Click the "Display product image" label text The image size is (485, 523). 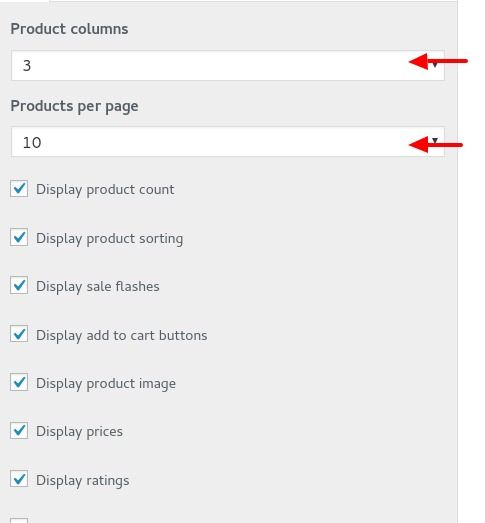tap(106, 384)
